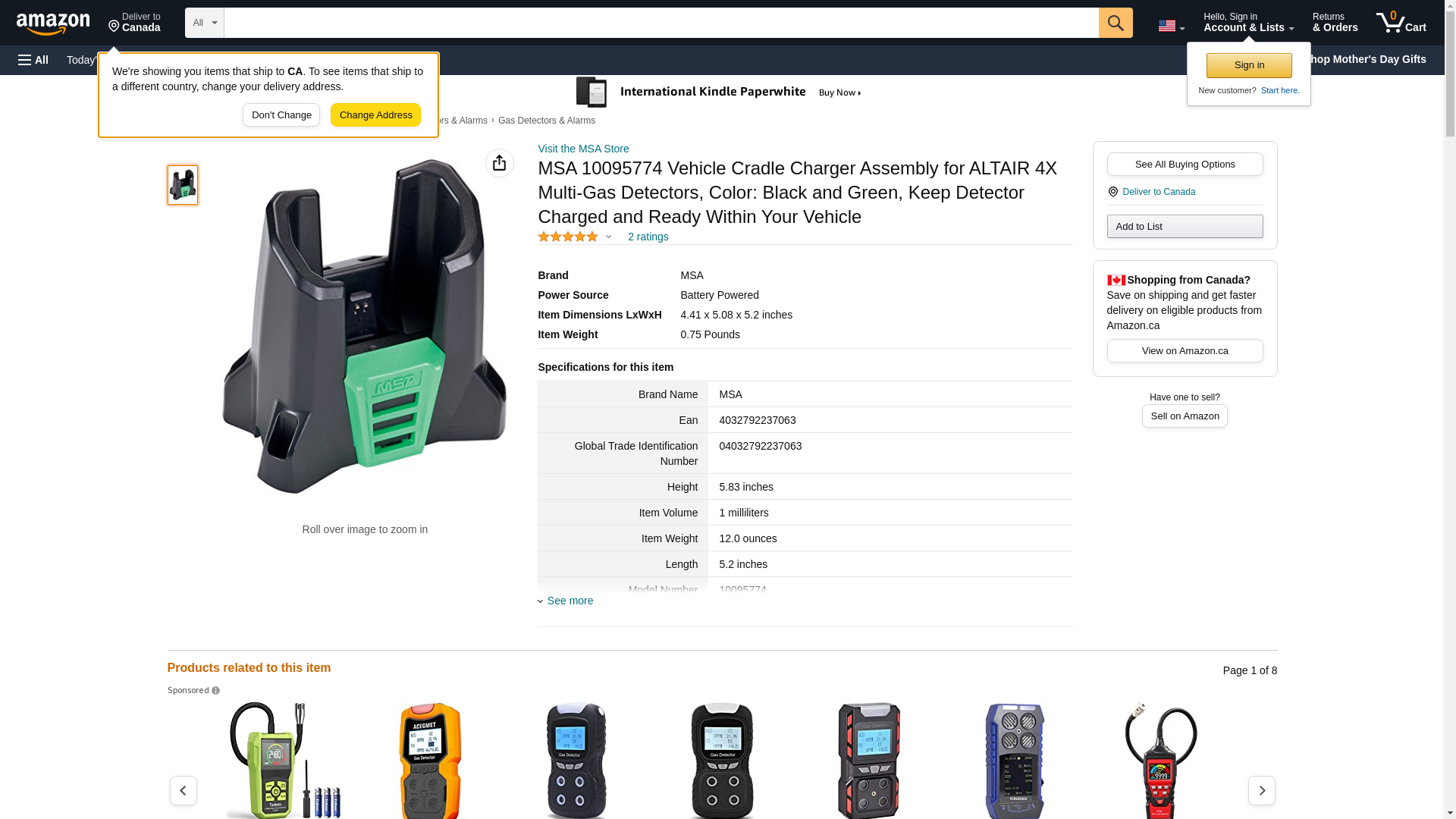The image size is (1456, 819).
Task: Click the search magnifier button
Action: [1116, 23]
